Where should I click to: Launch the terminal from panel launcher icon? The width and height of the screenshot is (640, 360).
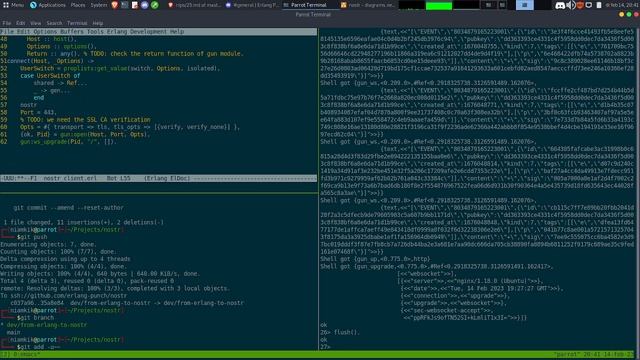pyautogui.click(x=124, y=5)
